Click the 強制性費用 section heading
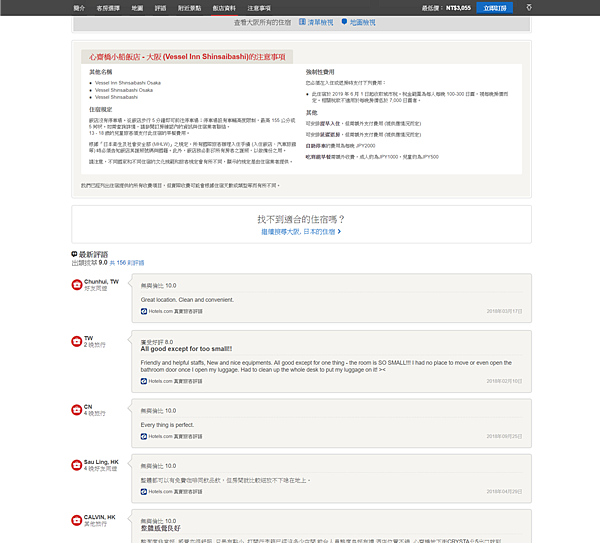The image size is (600, 543). (320, 72)
